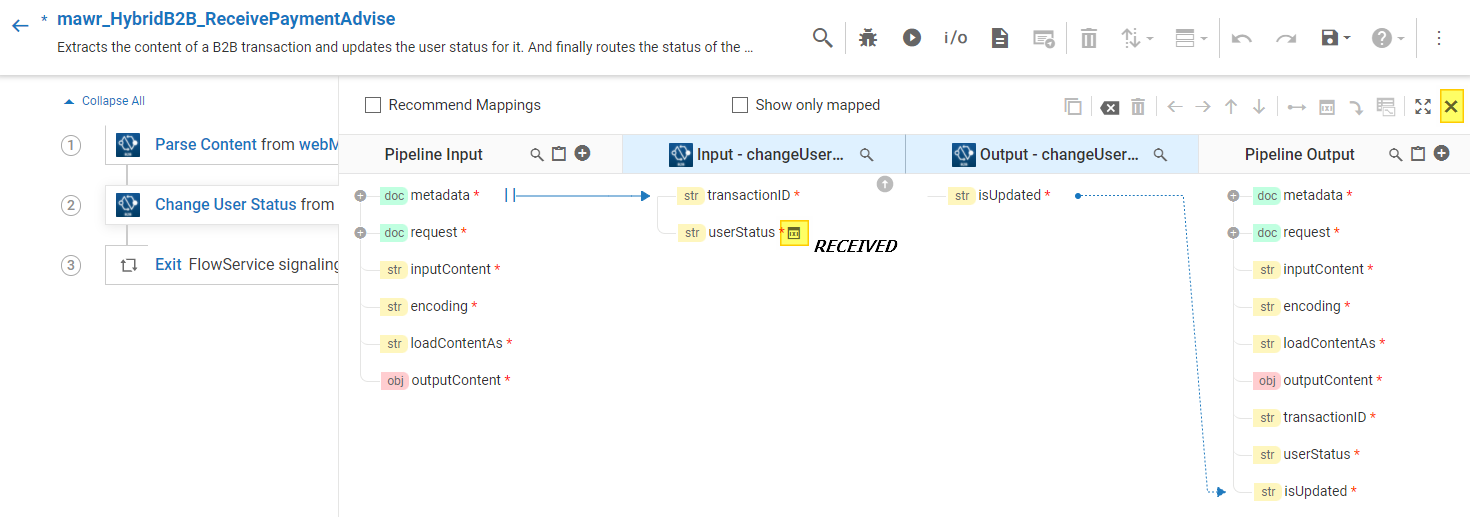Undo the last change

coord(1242,38)
